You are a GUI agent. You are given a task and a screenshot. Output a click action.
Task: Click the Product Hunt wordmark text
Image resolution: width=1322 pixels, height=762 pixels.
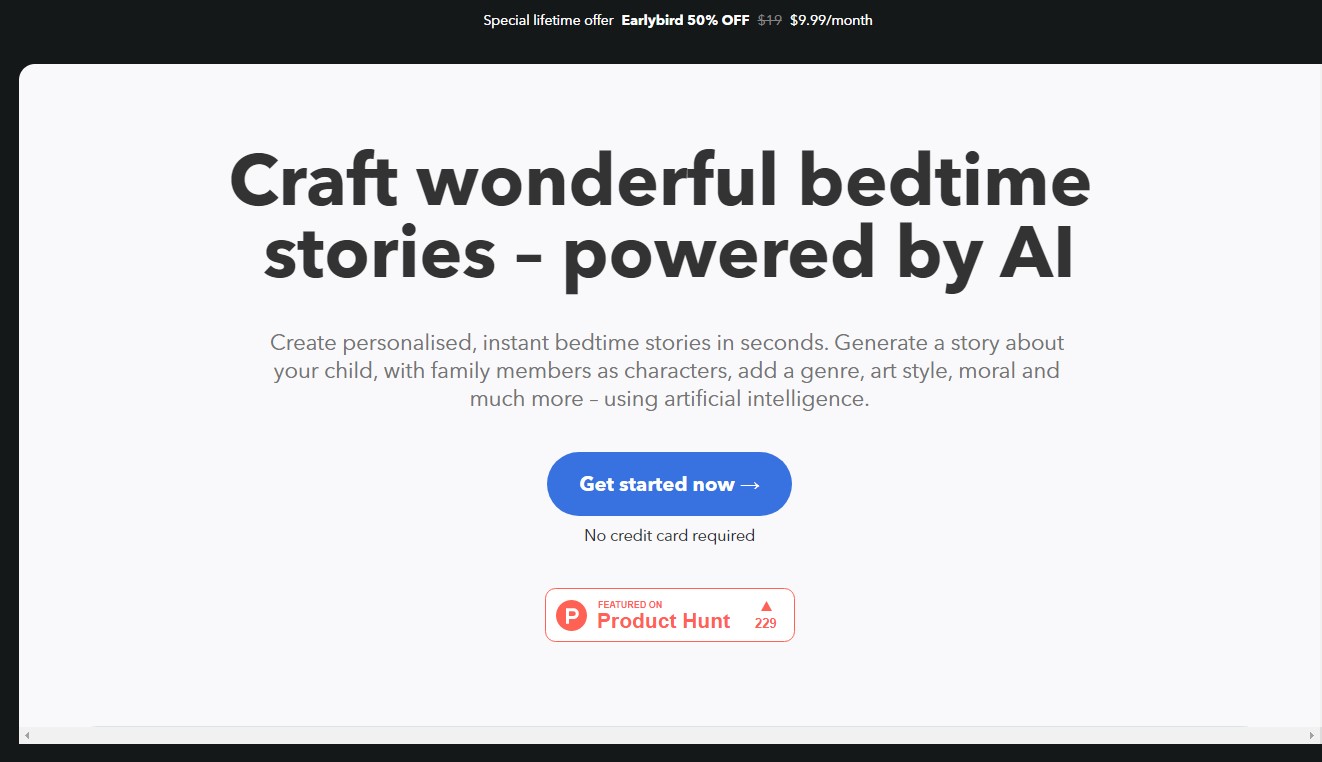point(664,621)
